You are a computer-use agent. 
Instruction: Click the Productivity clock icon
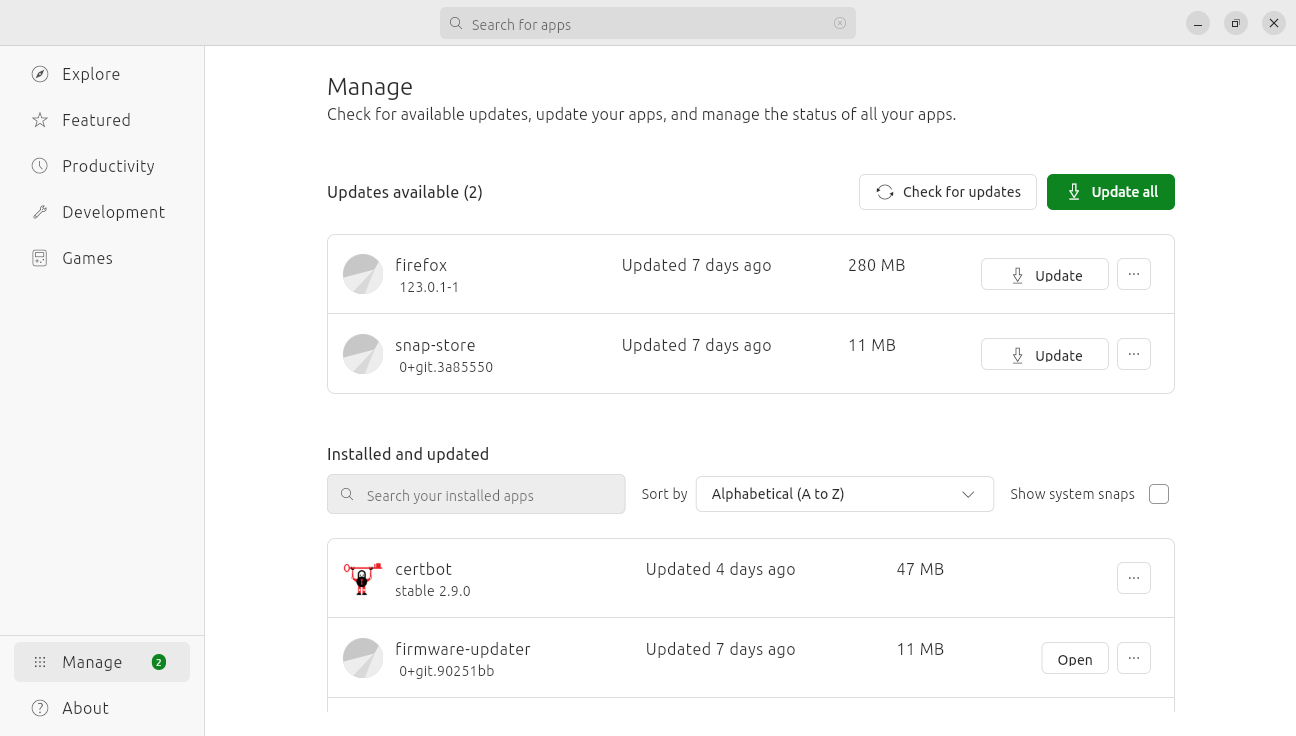click(x=40, y=166)
